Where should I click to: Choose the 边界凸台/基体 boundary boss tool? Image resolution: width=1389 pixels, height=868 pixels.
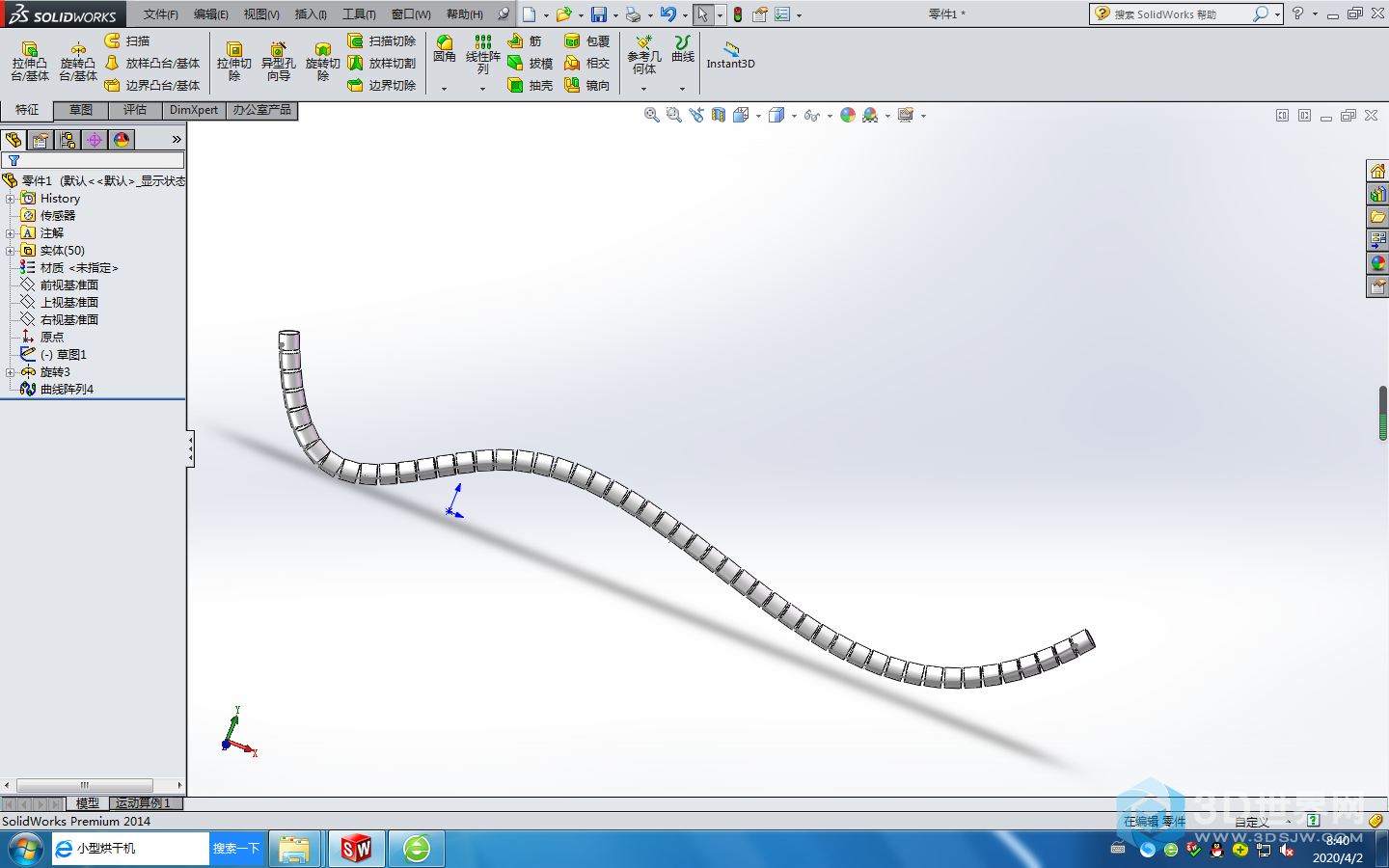point(152,85)
